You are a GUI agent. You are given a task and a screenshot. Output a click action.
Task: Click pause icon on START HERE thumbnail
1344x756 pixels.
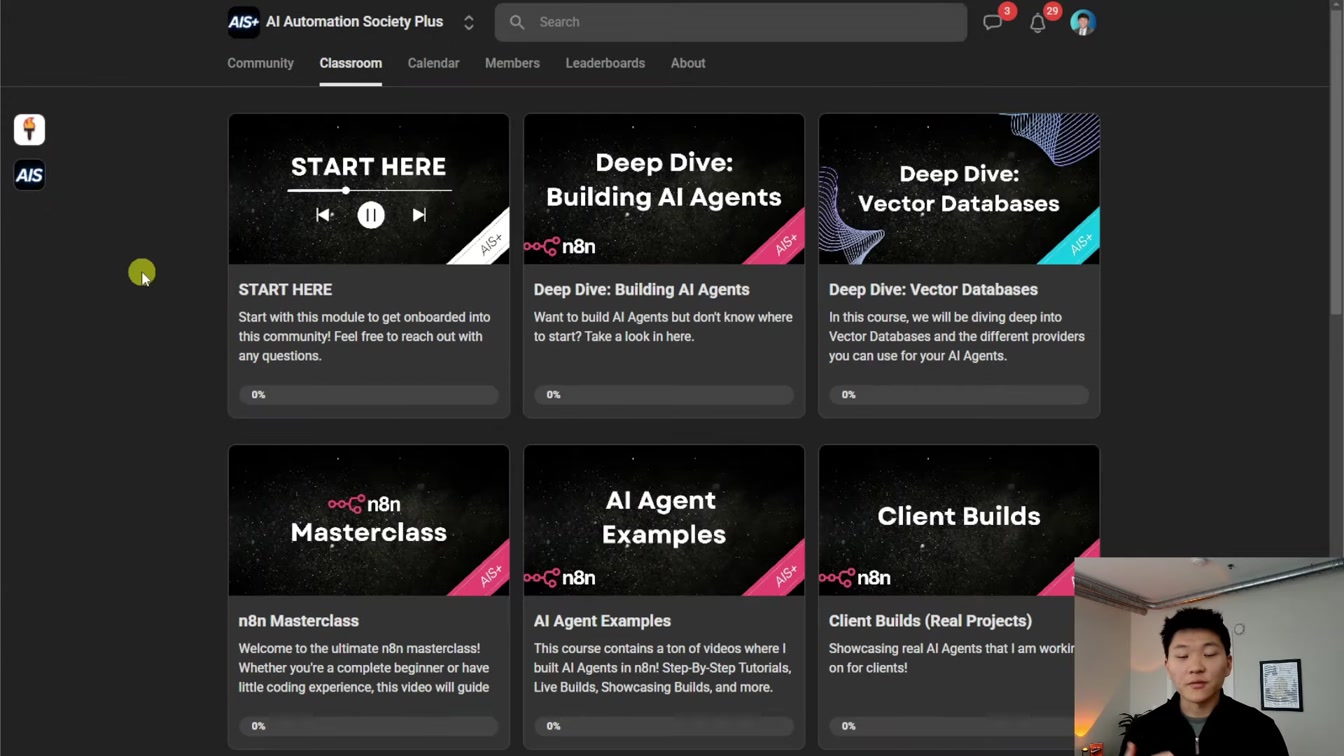pyautogui.click(x=371, y=215)
